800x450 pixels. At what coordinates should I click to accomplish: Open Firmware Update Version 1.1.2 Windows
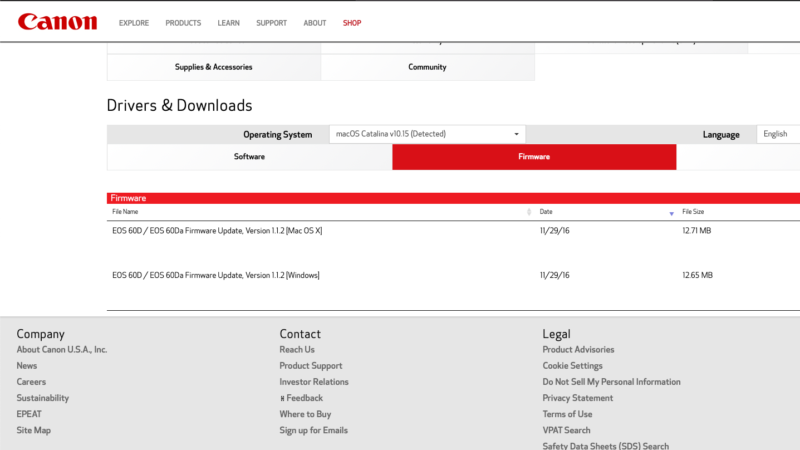pos(216,275)
